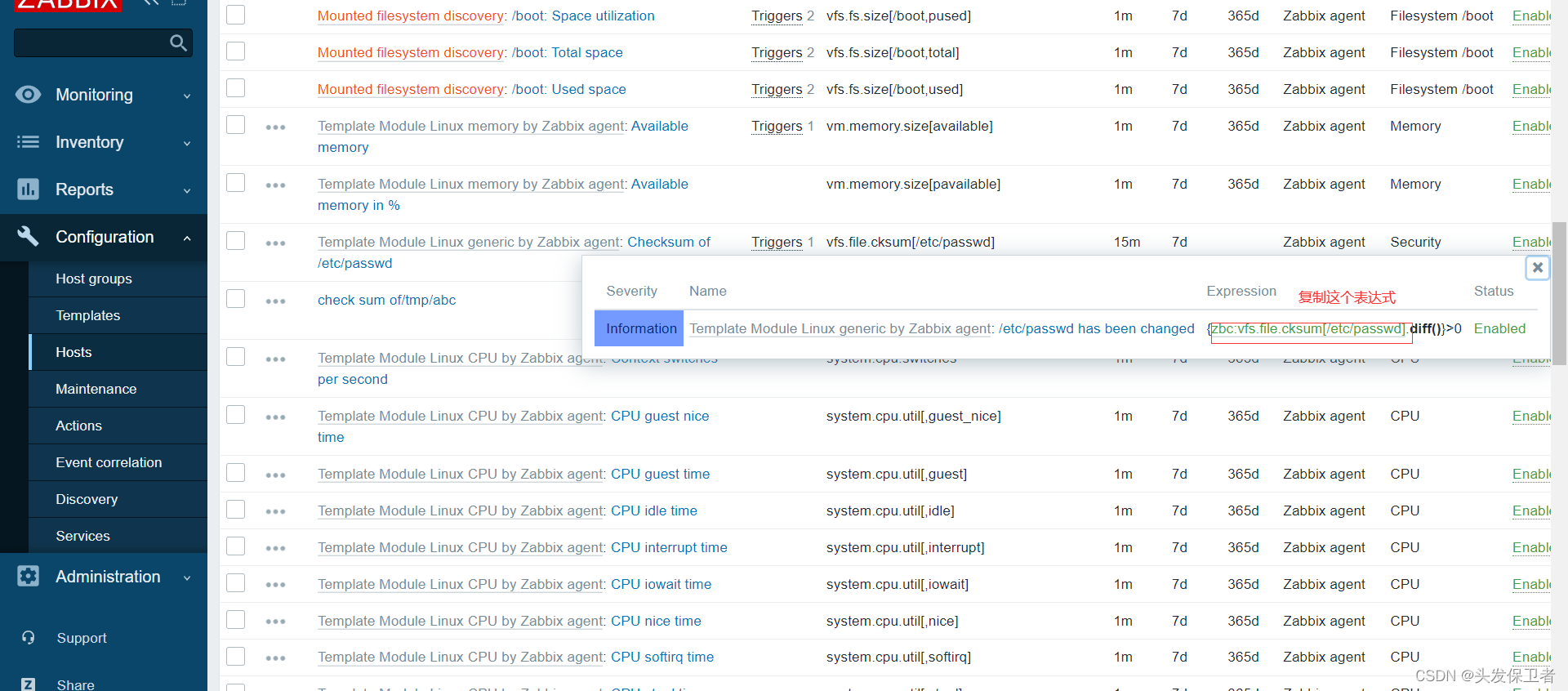
Task: Open the Support link in sidebar
Action: point(82,638)
